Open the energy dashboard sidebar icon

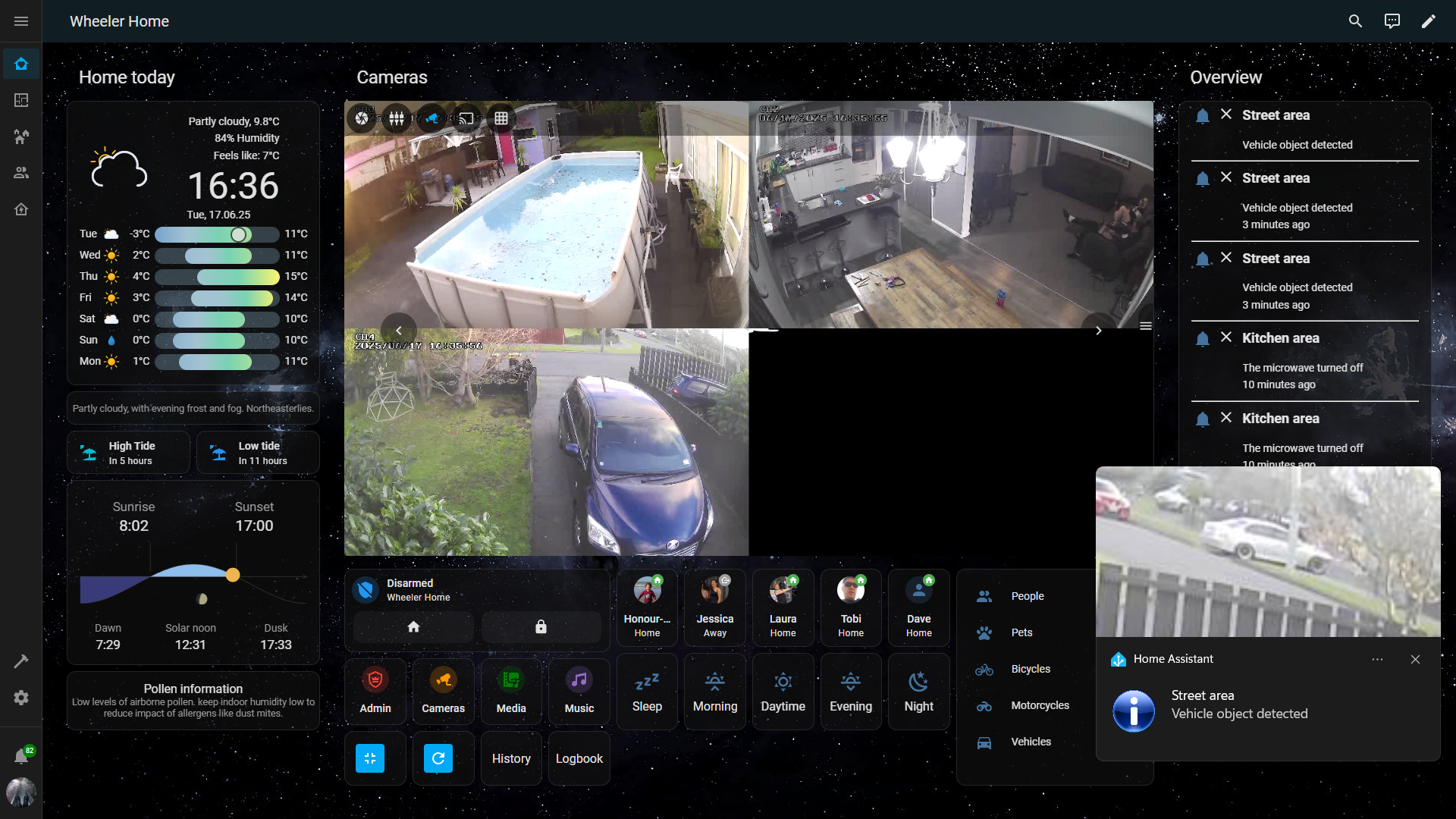point(21,209)
